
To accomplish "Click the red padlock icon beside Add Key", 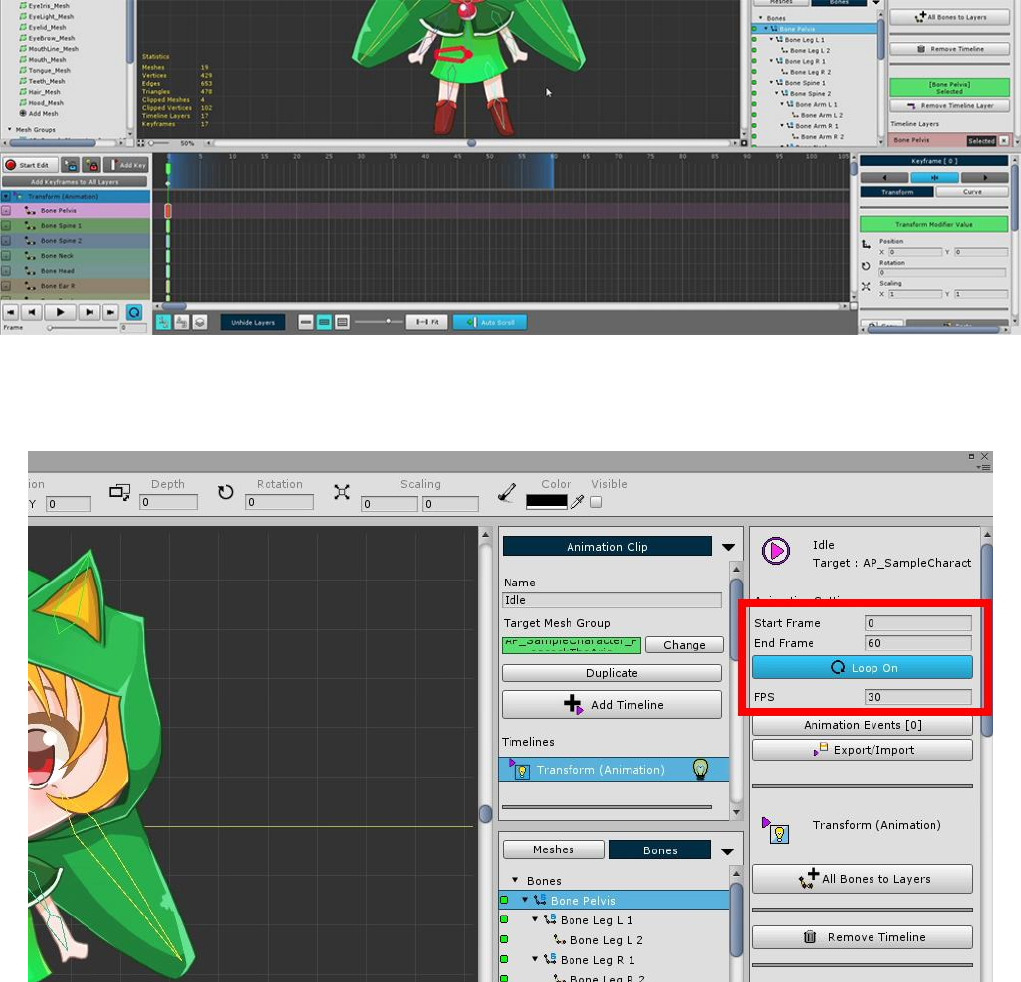I will click(x=91, y=165).
